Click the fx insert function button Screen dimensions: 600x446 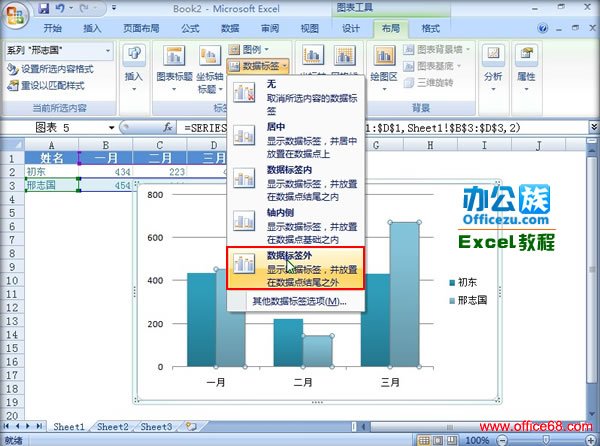point(168,127)
